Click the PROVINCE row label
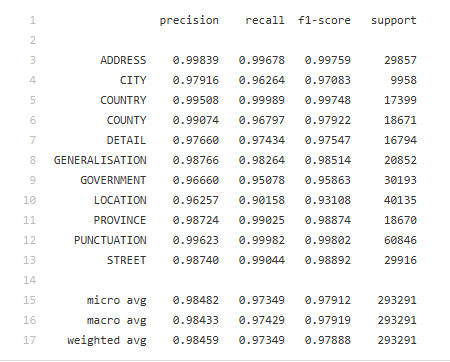 pos(120,220)
